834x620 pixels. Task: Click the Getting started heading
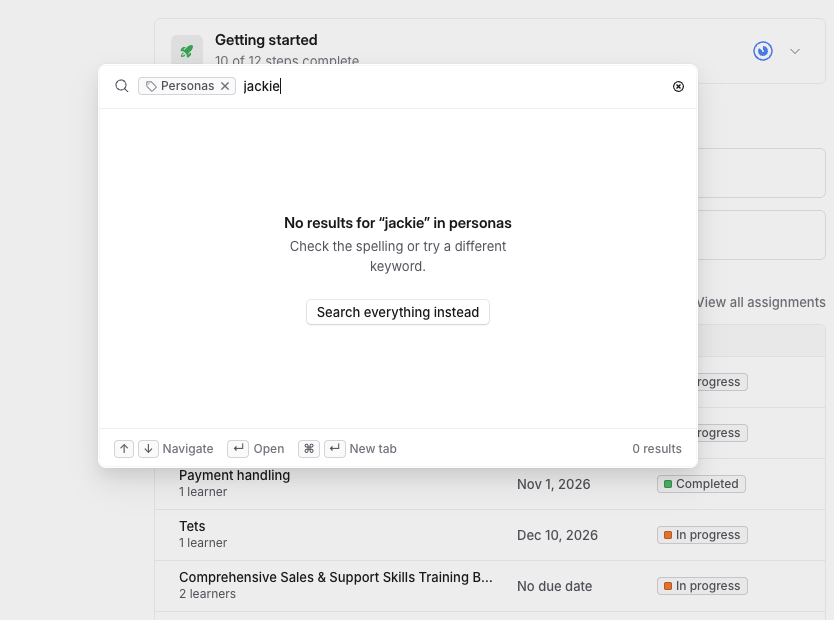click(x=266, y=40)
